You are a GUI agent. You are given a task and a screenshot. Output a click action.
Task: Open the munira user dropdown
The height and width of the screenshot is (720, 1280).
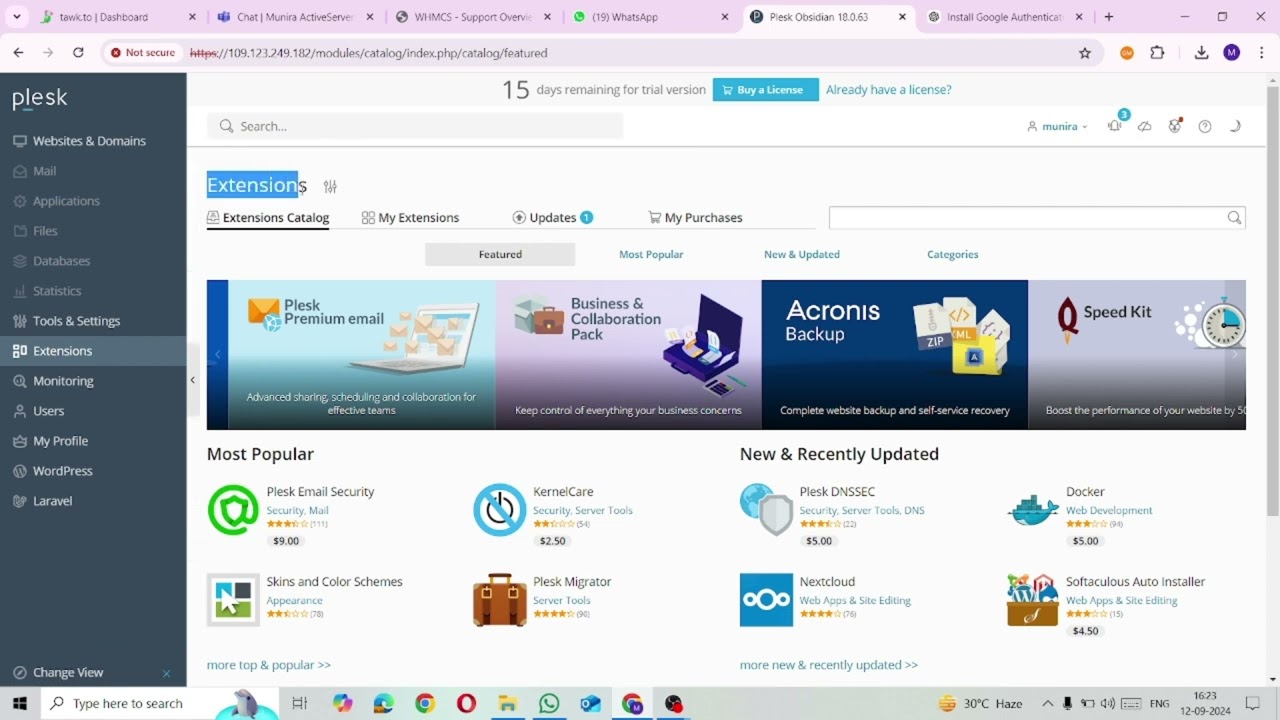coord(1058,127)
